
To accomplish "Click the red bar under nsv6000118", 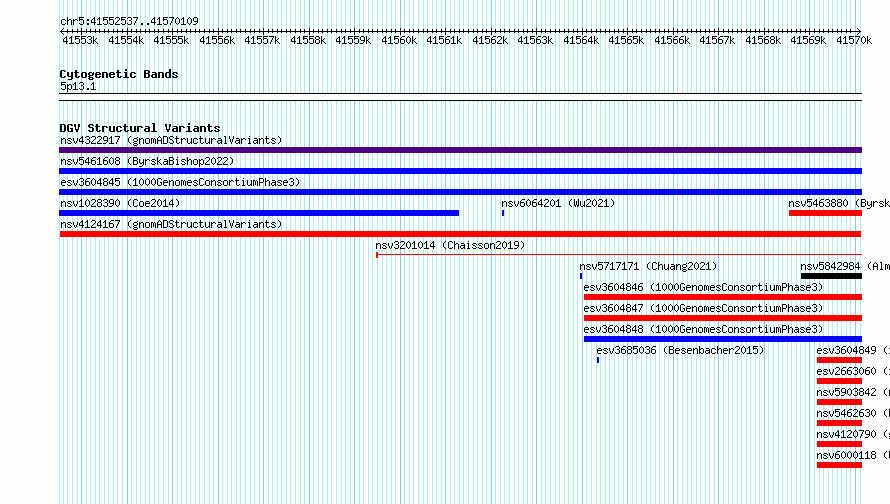I will tap(839, 465).
